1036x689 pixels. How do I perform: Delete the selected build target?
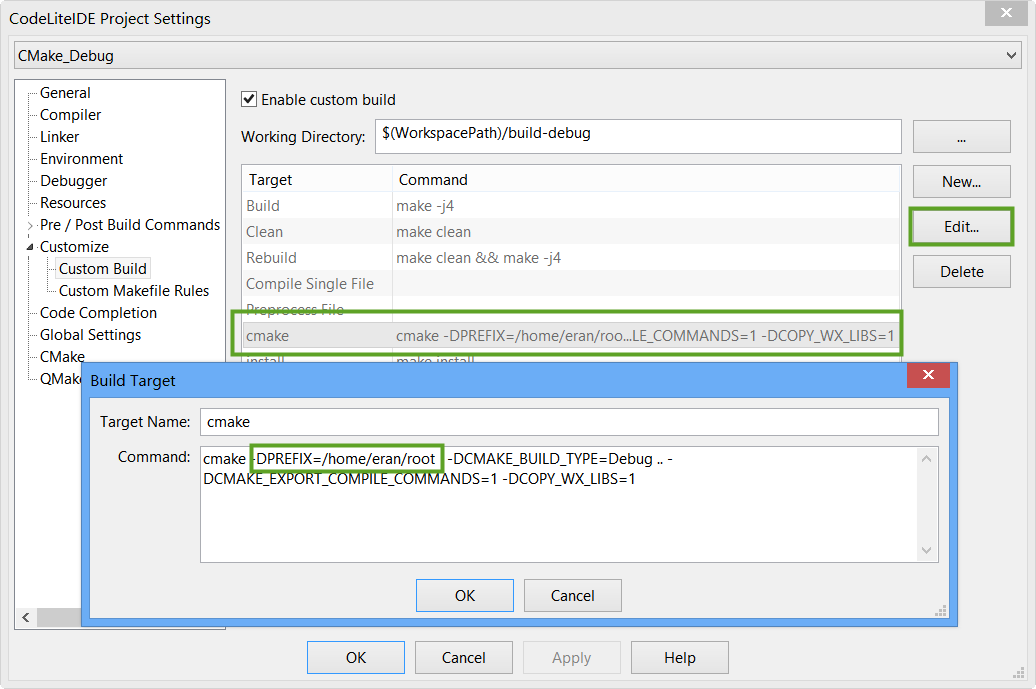(961, 272)
